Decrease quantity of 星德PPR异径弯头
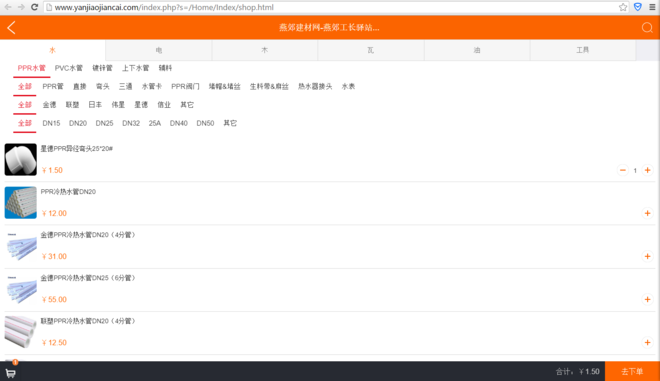This screenshot has width=660, height=381. click(623, 170)
